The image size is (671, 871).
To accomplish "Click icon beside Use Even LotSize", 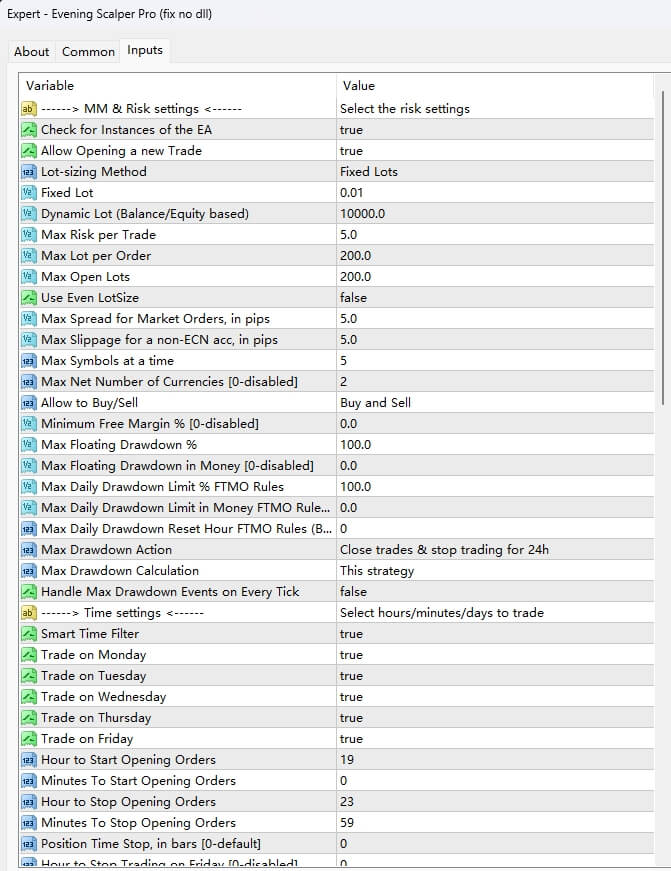I will pos(28,298).
